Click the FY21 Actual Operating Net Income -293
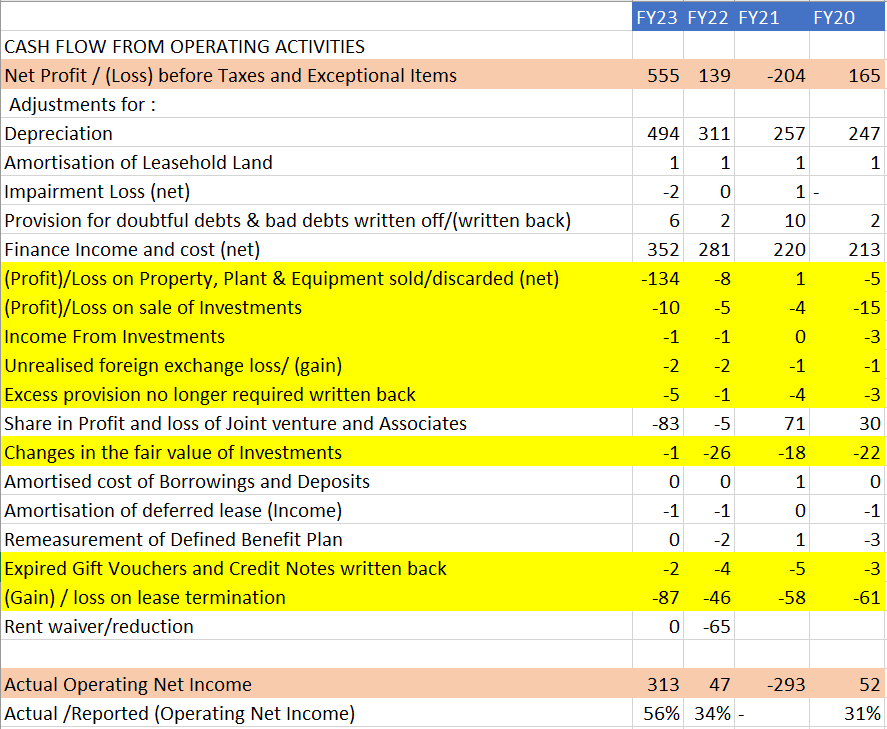The width and height of the screenshot is (887, 729). click(786, 684)
